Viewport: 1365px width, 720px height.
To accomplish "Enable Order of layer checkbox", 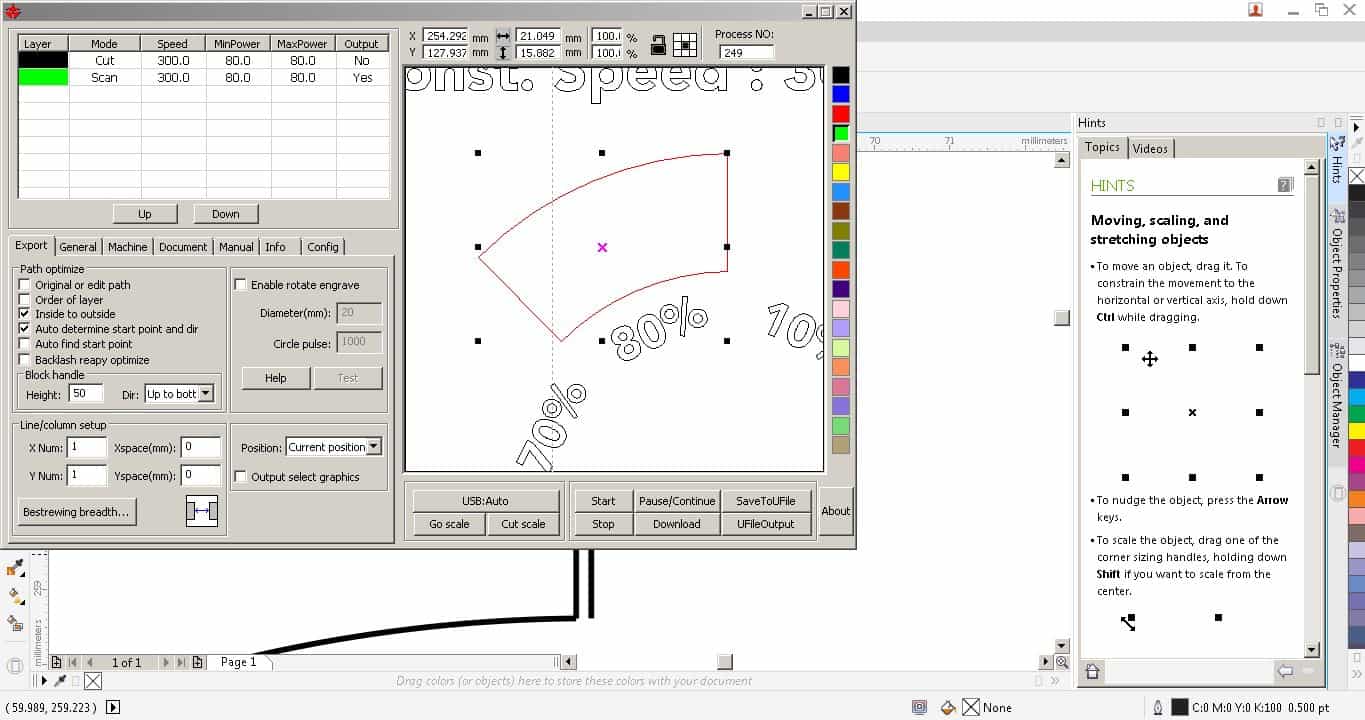I will pos(25,300).
